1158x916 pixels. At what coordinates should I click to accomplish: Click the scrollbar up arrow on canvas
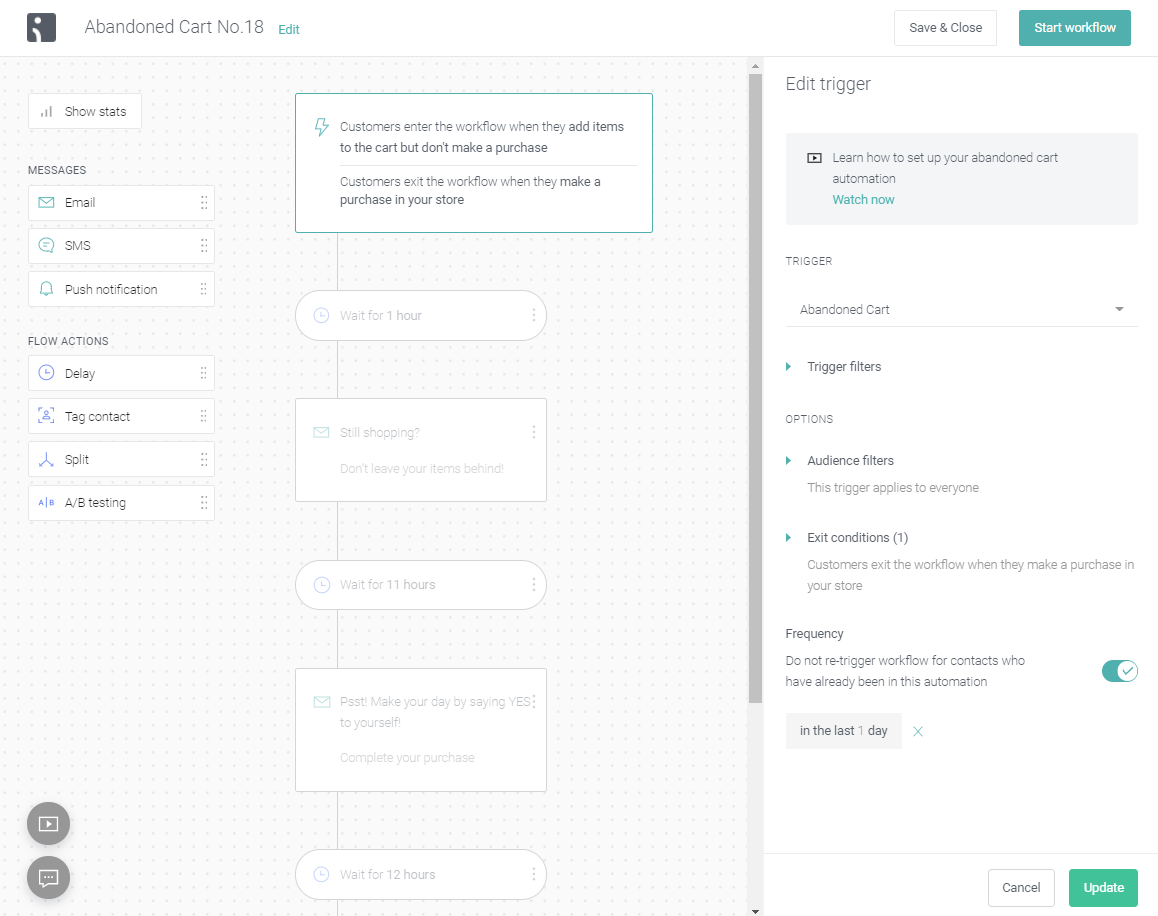[x=755, y=66]
